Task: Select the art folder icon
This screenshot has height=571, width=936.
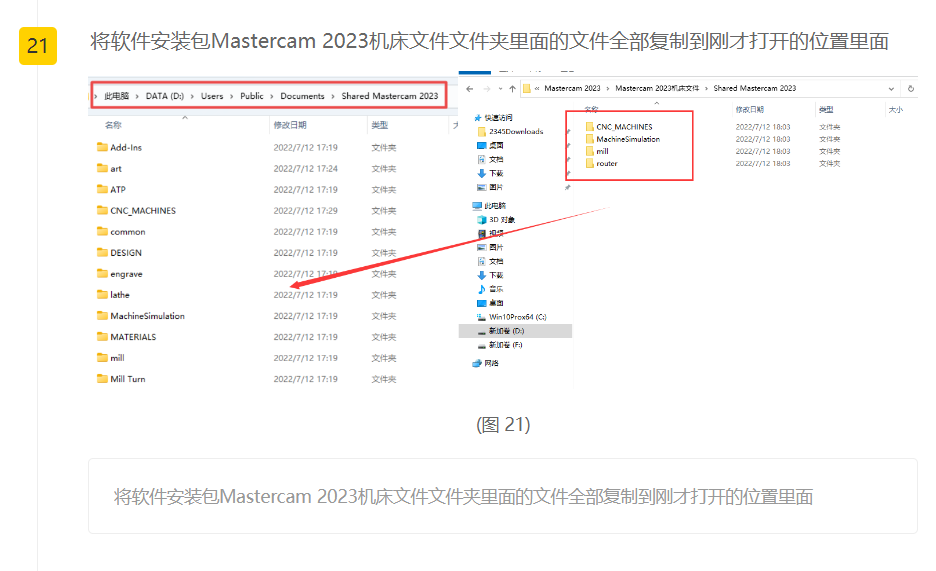Action: click(102, 168)
